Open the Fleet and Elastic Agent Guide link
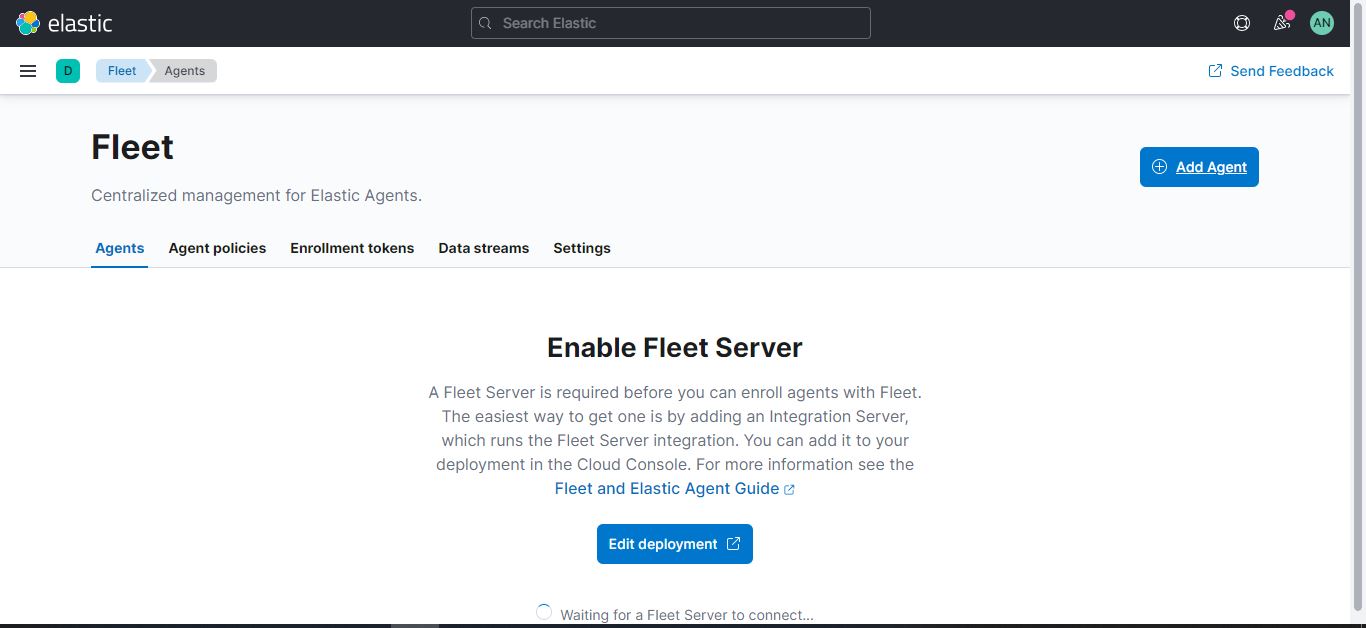 [675, 489]
